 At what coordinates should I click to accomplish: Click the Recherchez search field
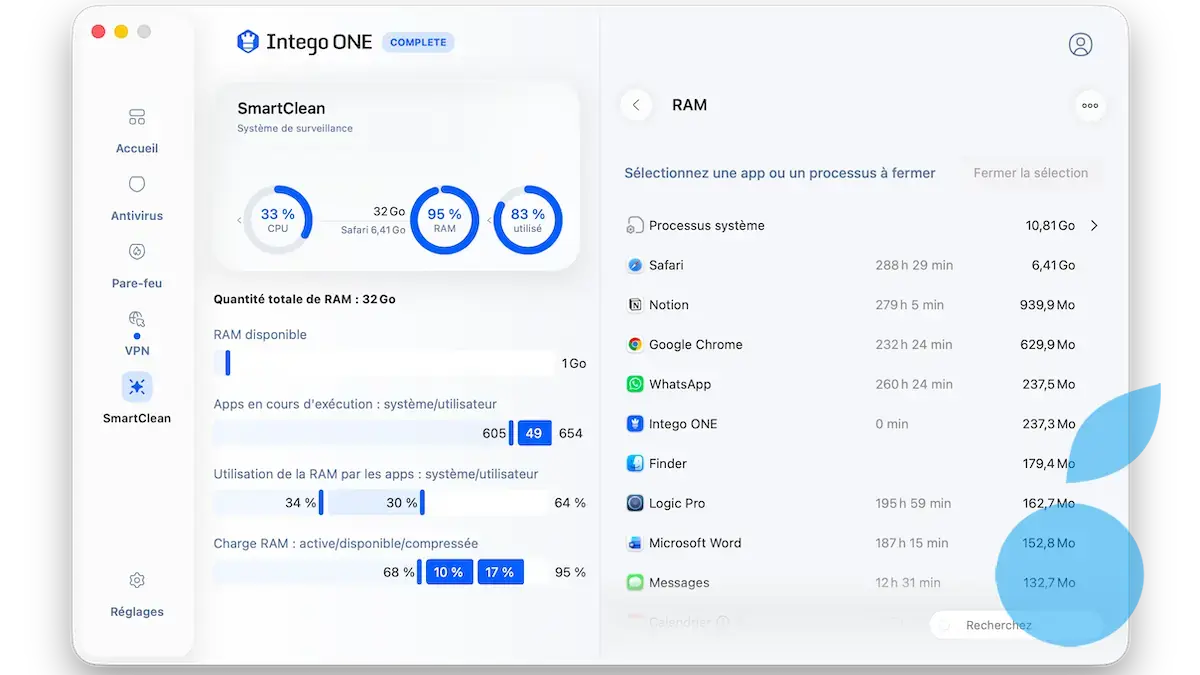[1015, 625]
